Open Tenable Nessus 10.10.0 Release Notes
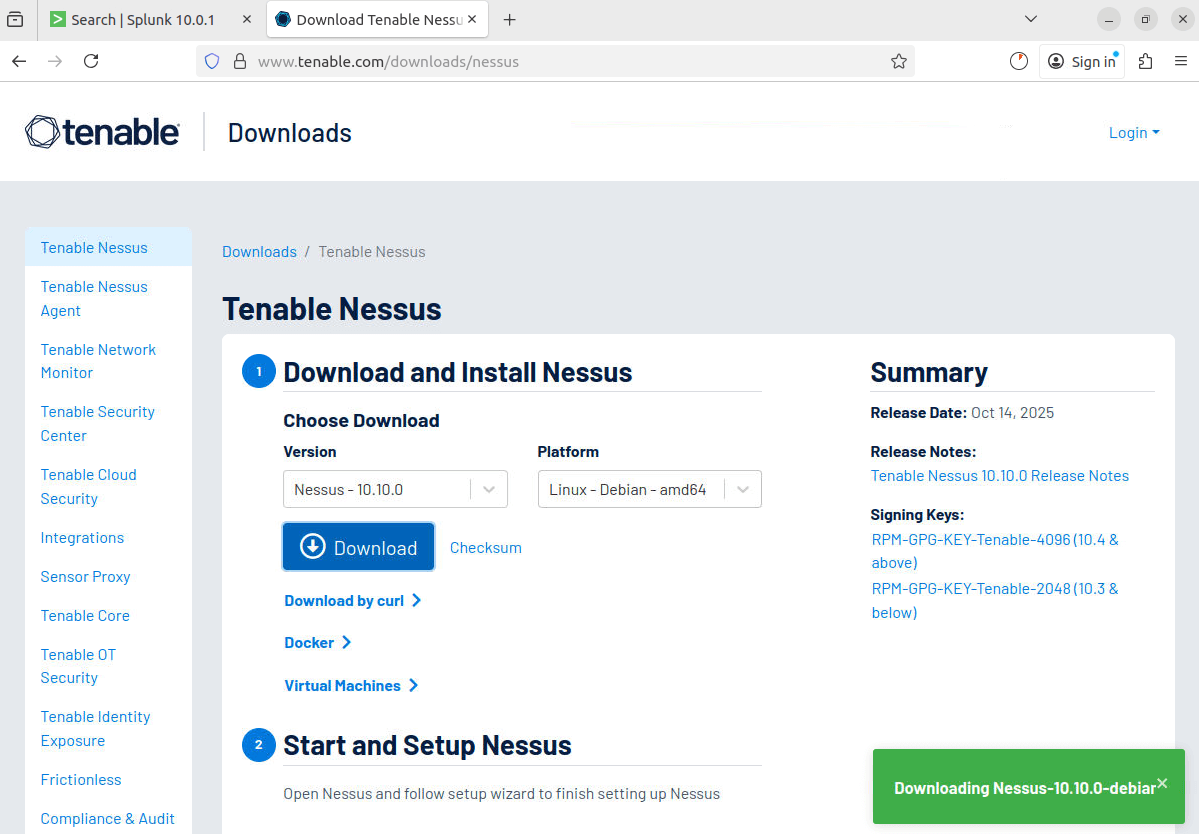 click(x=999, y=476)
